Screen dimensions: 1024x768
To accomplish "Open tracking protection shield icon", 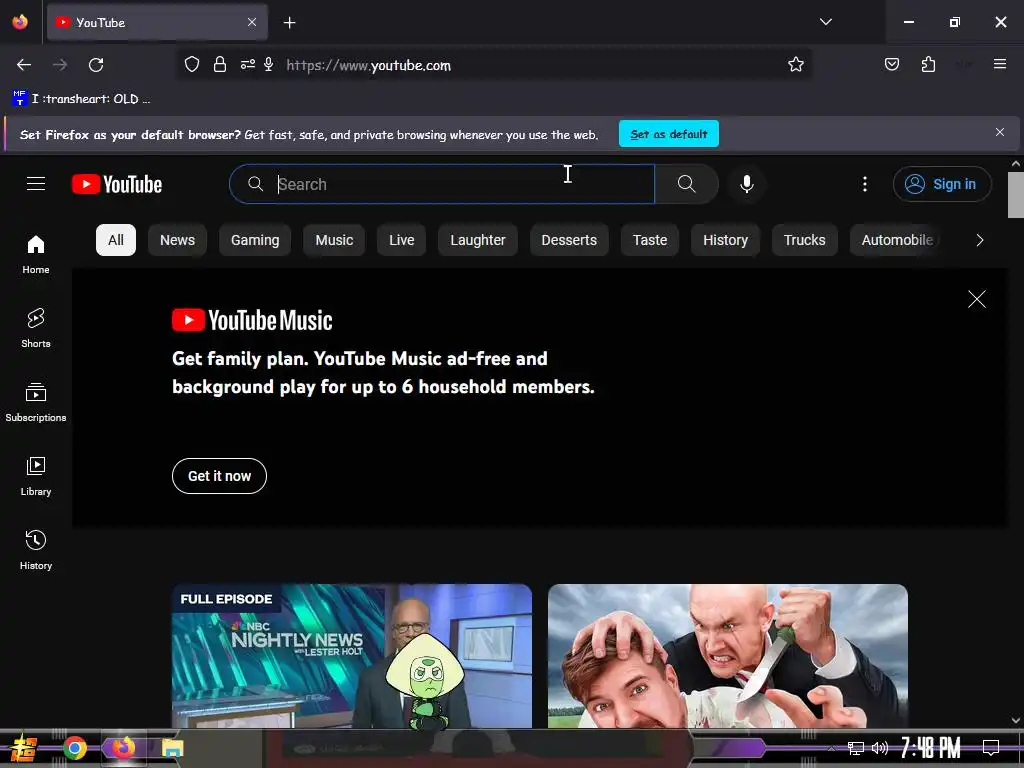I will point(191,65).
